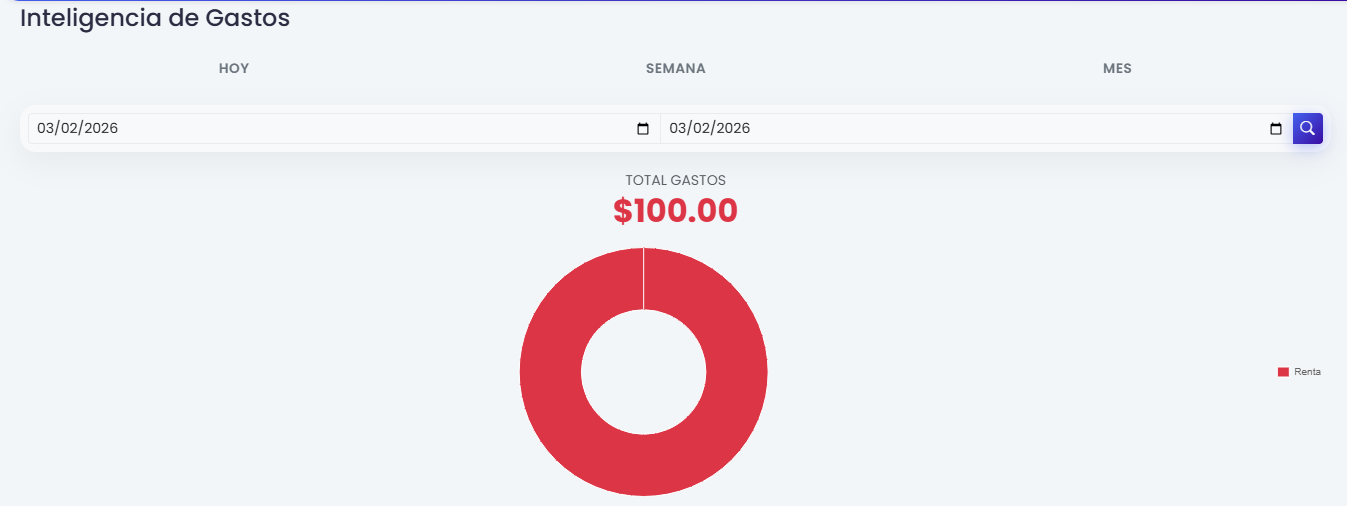Select the MES period tab
This screenshot has width=1347, height=506.
click(1117, 69)
